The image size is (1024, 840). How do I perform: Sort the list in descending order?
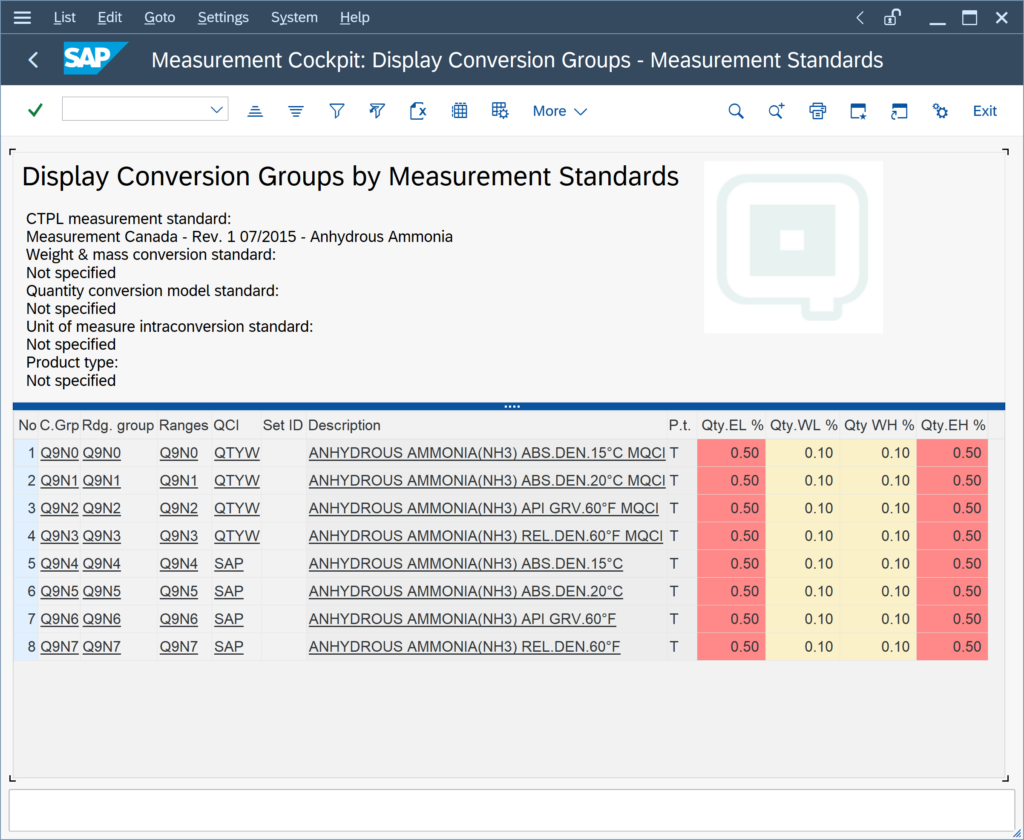tap(296, 111)
